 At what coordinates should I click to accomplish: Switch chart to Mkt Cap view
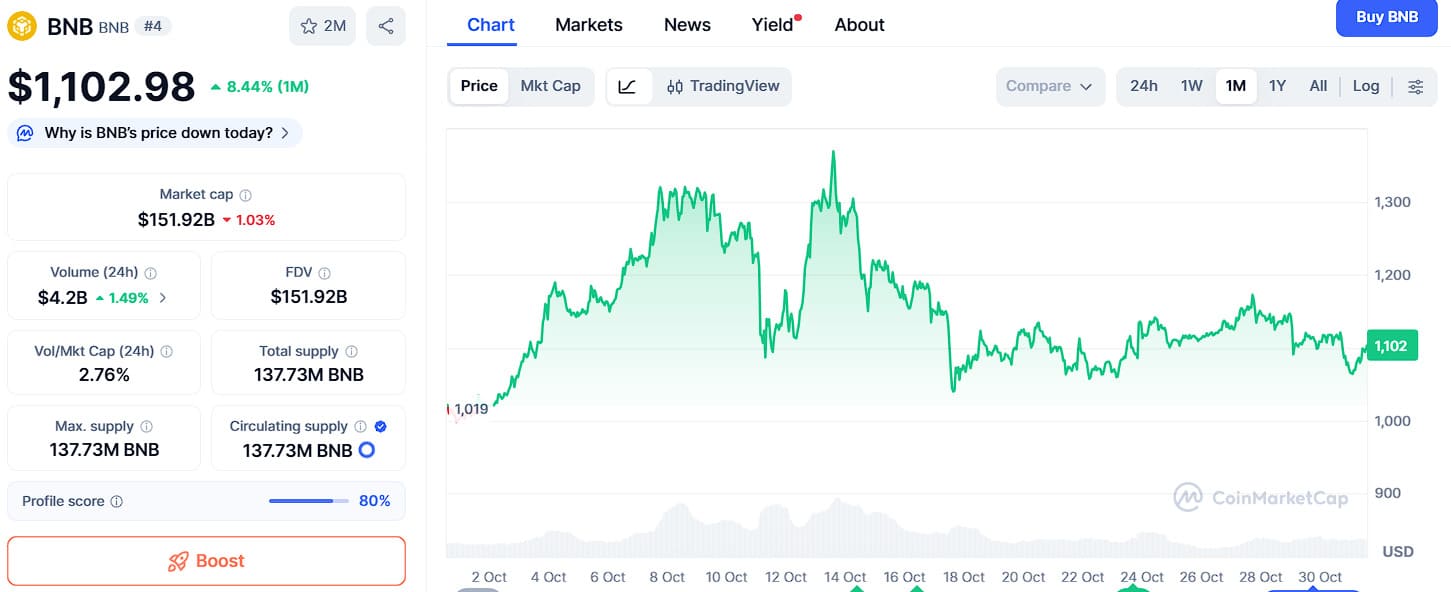coord(550,86)
